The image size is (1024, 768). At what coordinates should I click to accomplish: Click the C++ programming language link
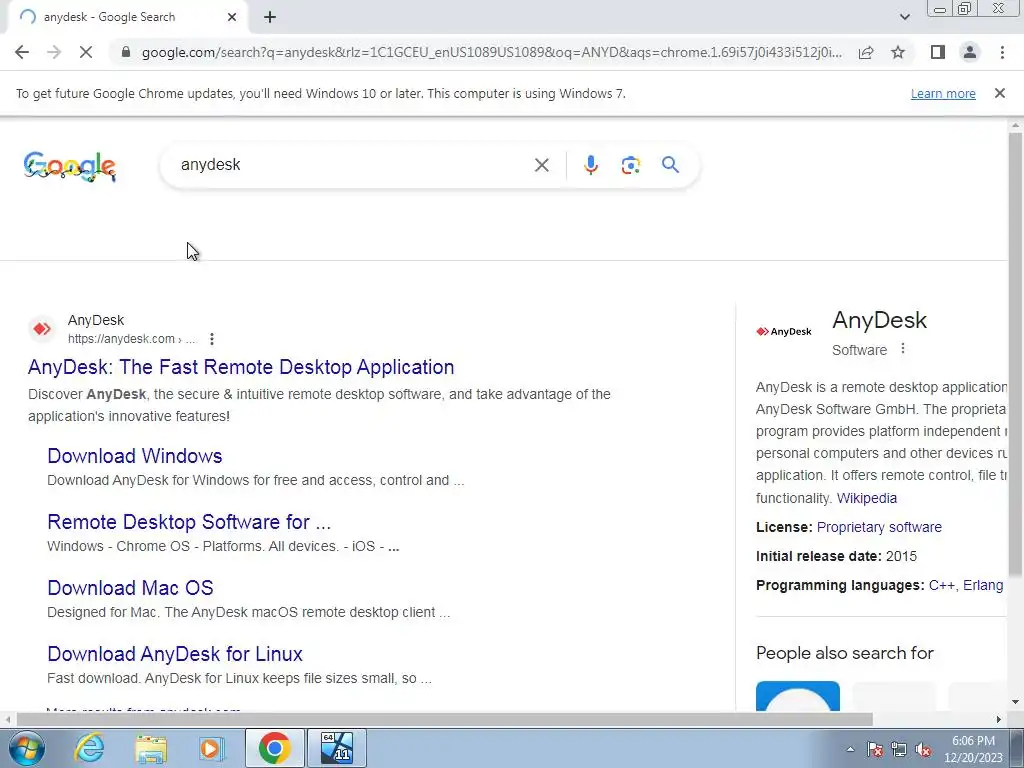coord(941,585)
